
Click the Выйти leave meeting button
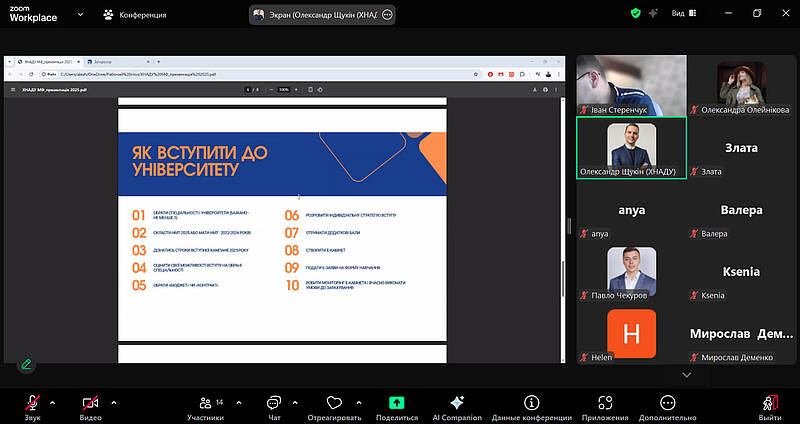[x=769, y=403]
